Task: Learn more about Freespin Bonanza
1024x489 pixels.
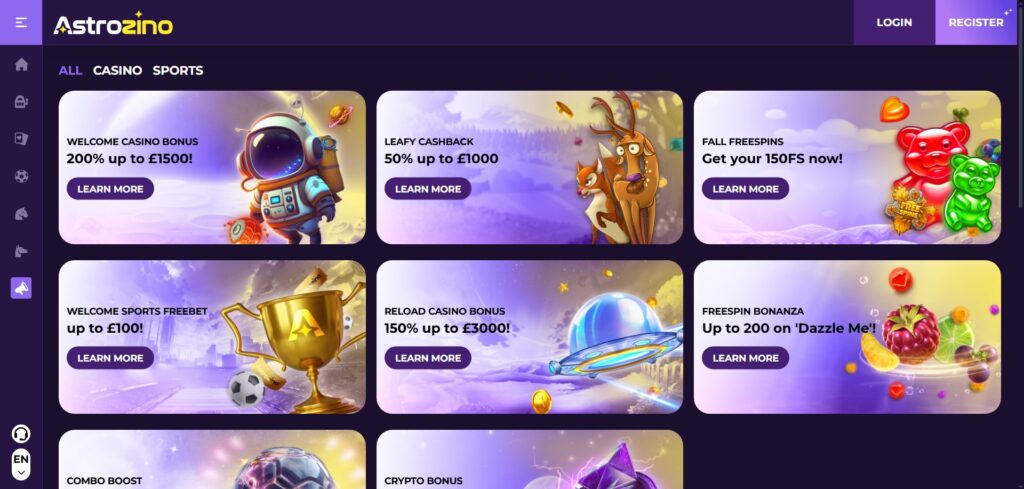Action: point(745,358)
